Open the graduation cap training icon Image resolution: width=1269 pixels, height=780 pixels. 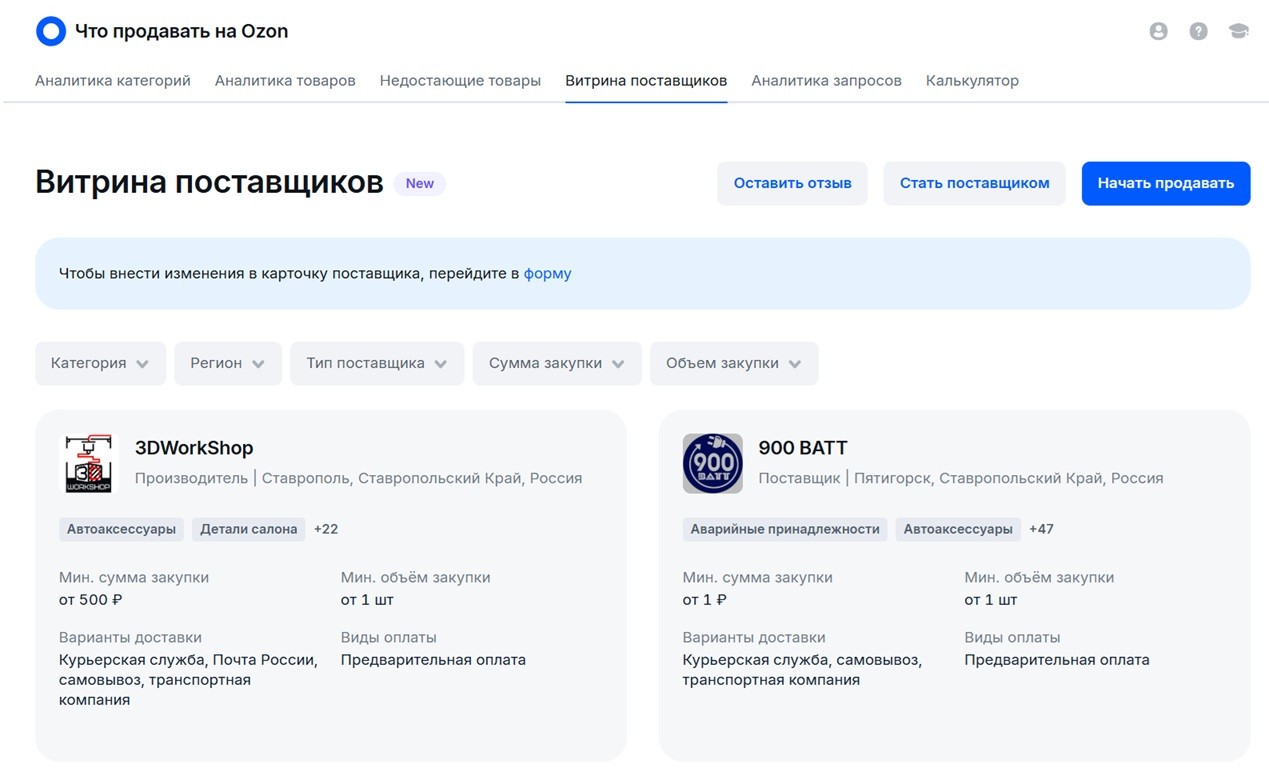(x=1238, y=31)
